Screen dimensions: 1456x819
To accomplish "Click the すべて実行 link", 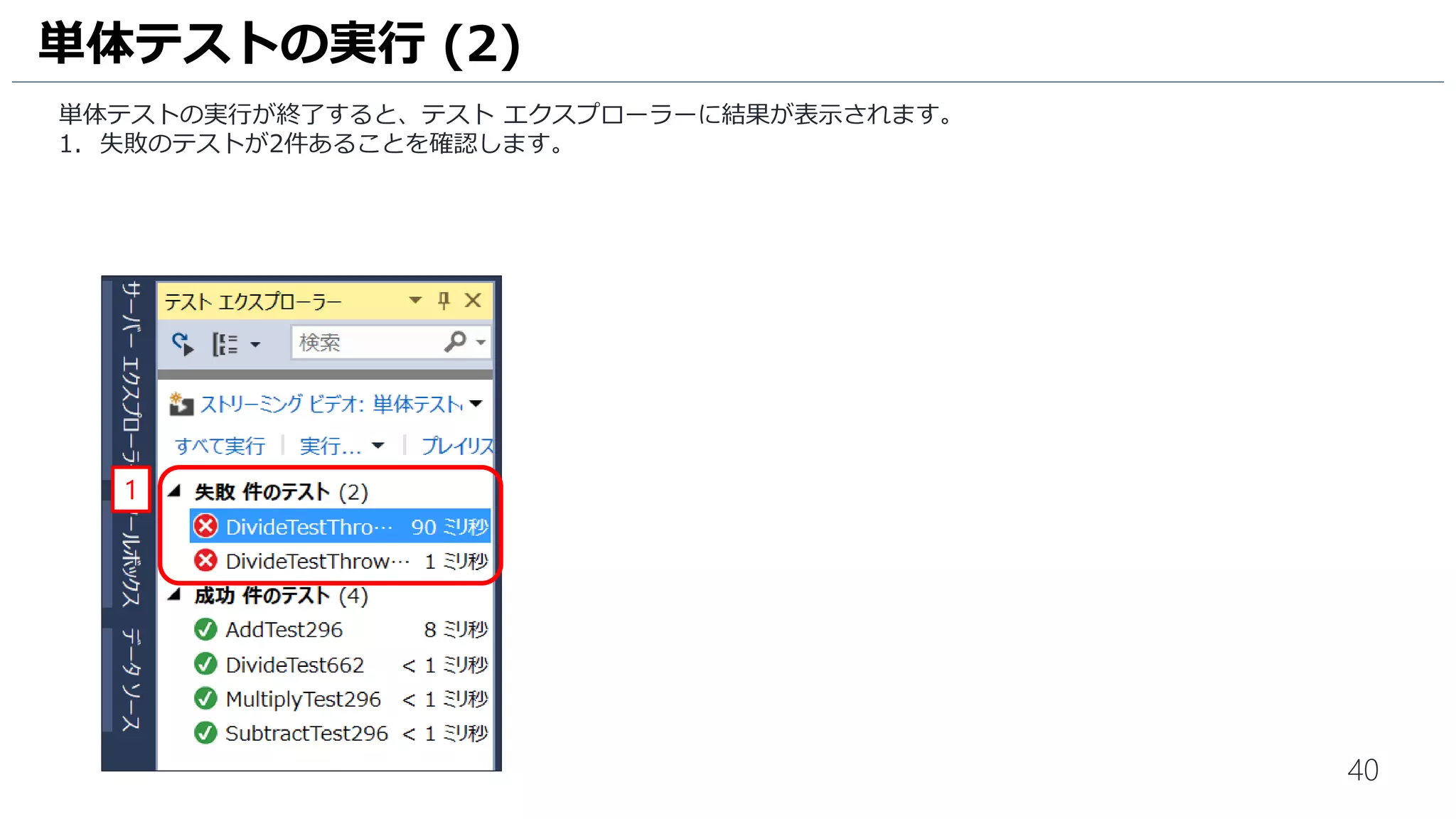I will [220, 446].
